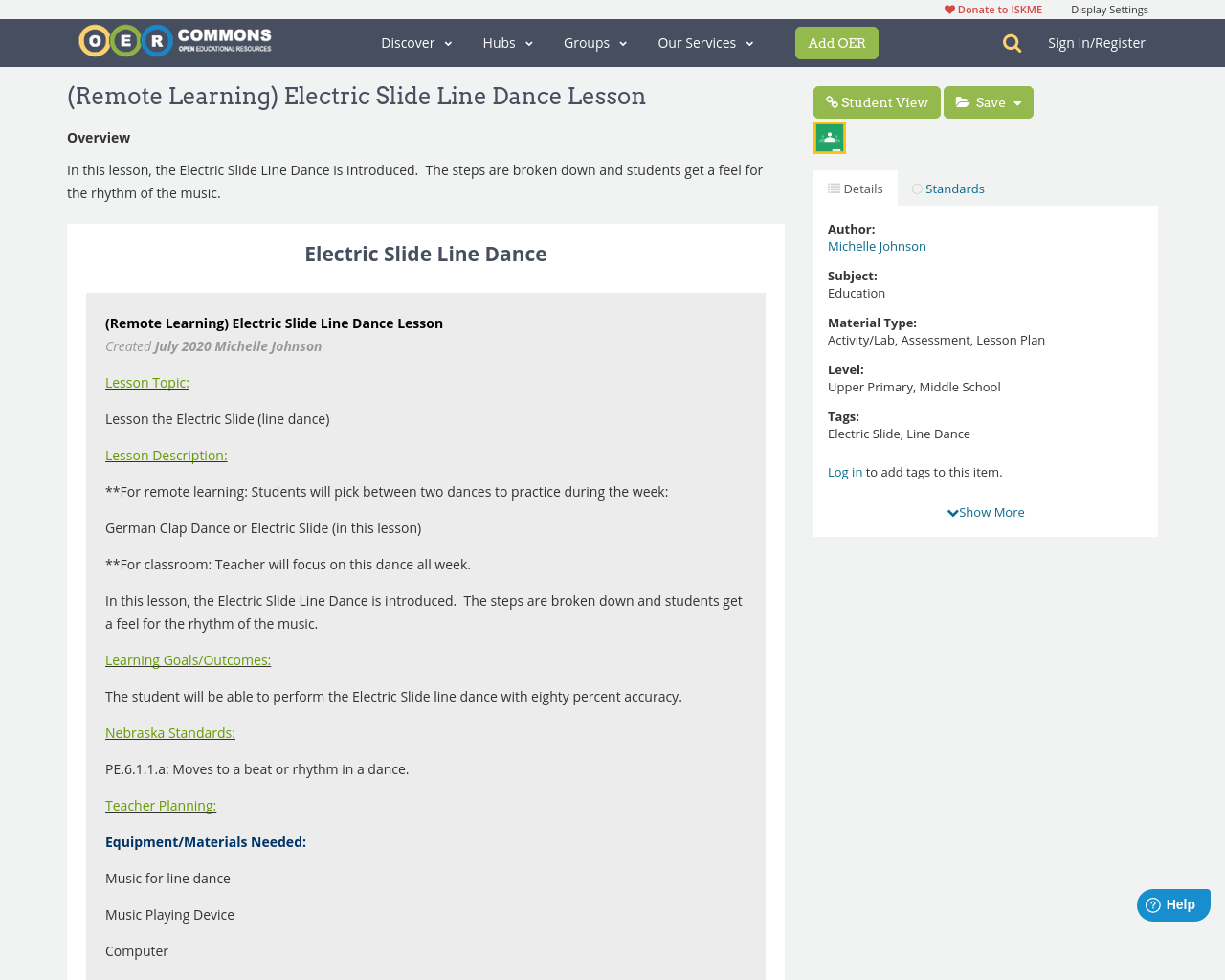The width and height of the screenshot is (1225, 980).
Task: Open the site search
Action: click(1010, 41)
